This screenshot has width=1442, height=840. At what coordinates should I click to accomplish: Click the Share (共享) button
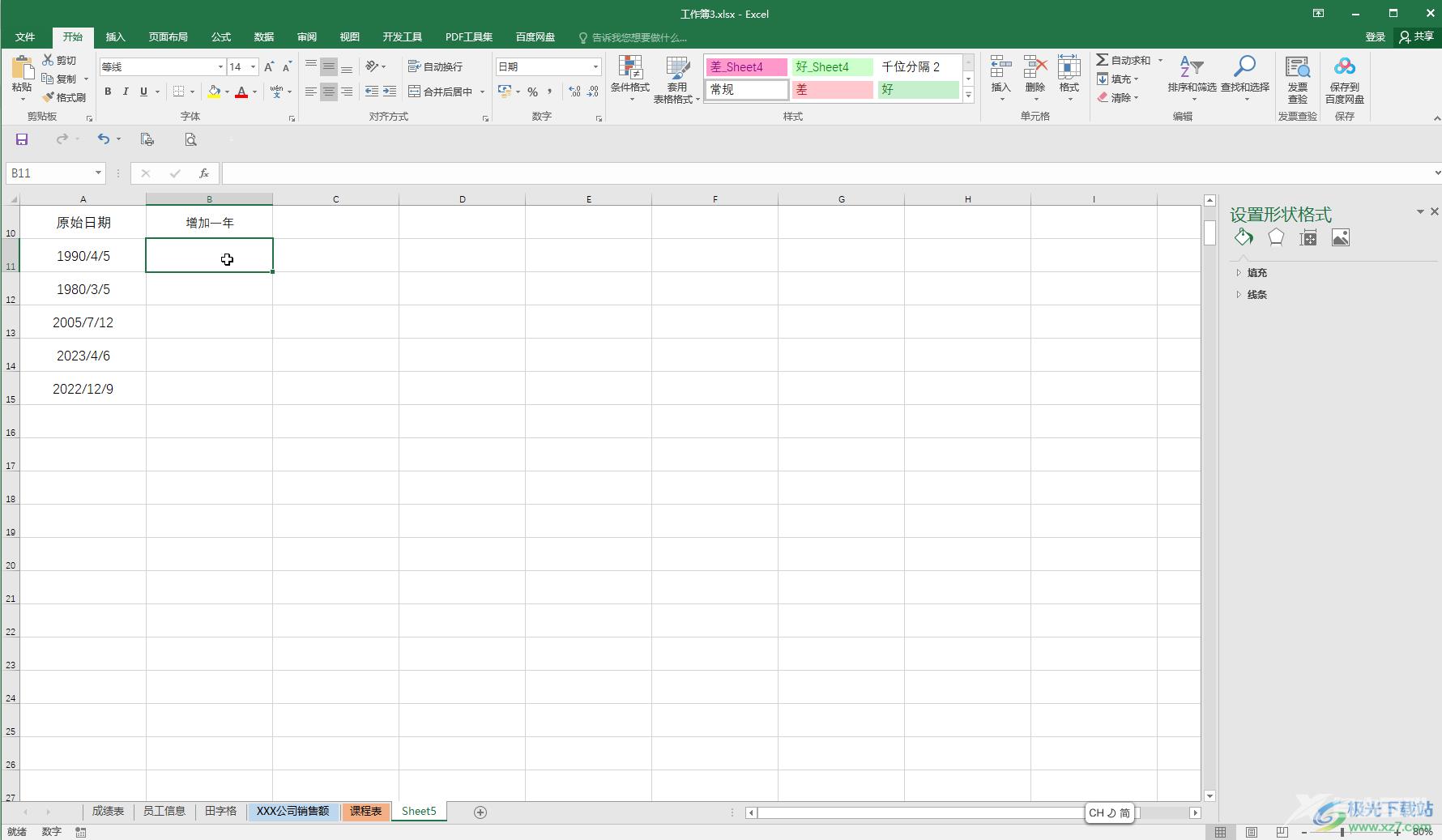pos(1416,37)
